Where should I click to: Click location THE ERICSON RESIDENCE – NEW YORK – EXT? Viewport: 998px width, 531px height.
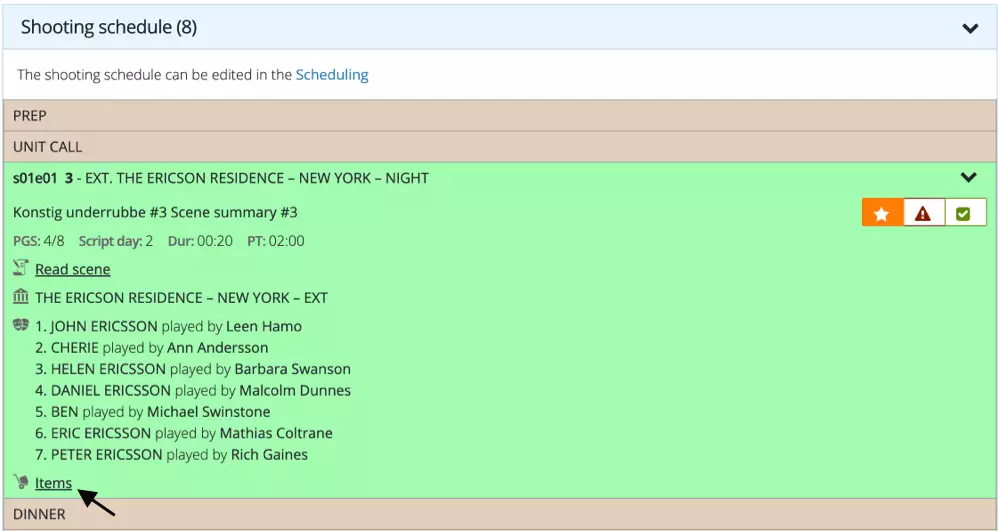pos(181,298)
